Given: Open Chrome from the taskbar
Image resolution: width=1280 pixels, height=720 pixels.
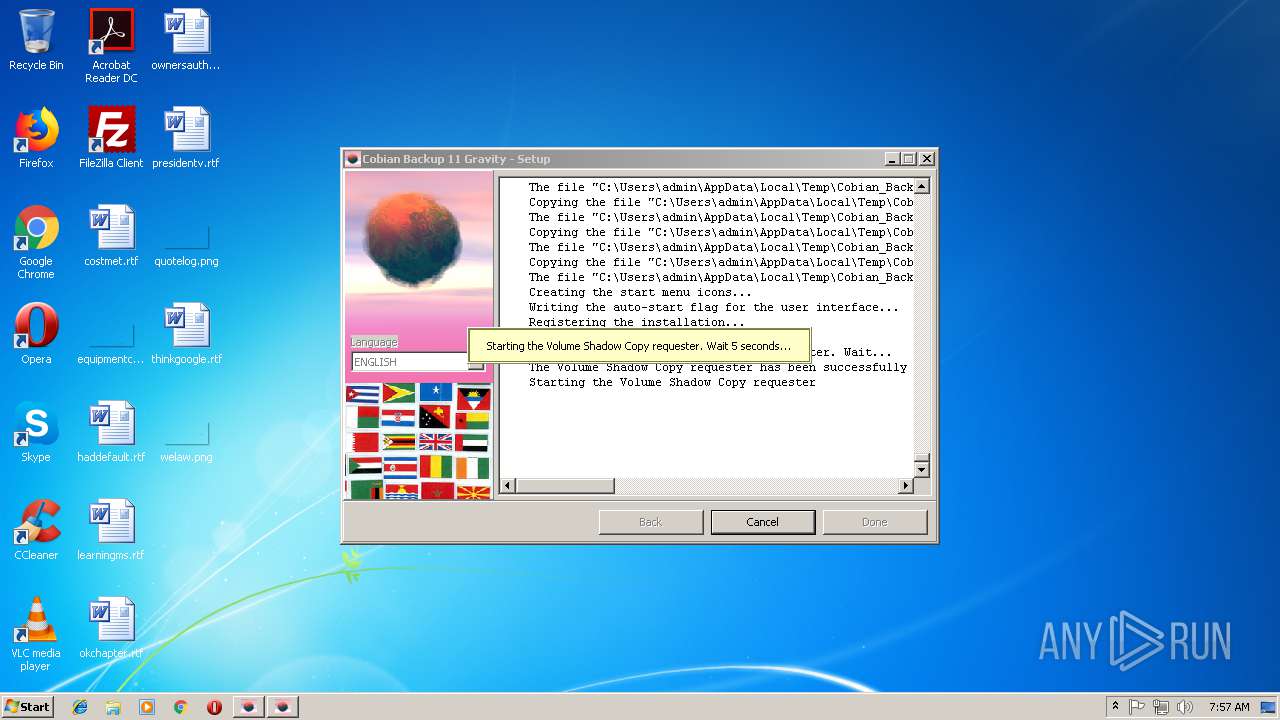Looking at the screenshot, I should [181, 707].
